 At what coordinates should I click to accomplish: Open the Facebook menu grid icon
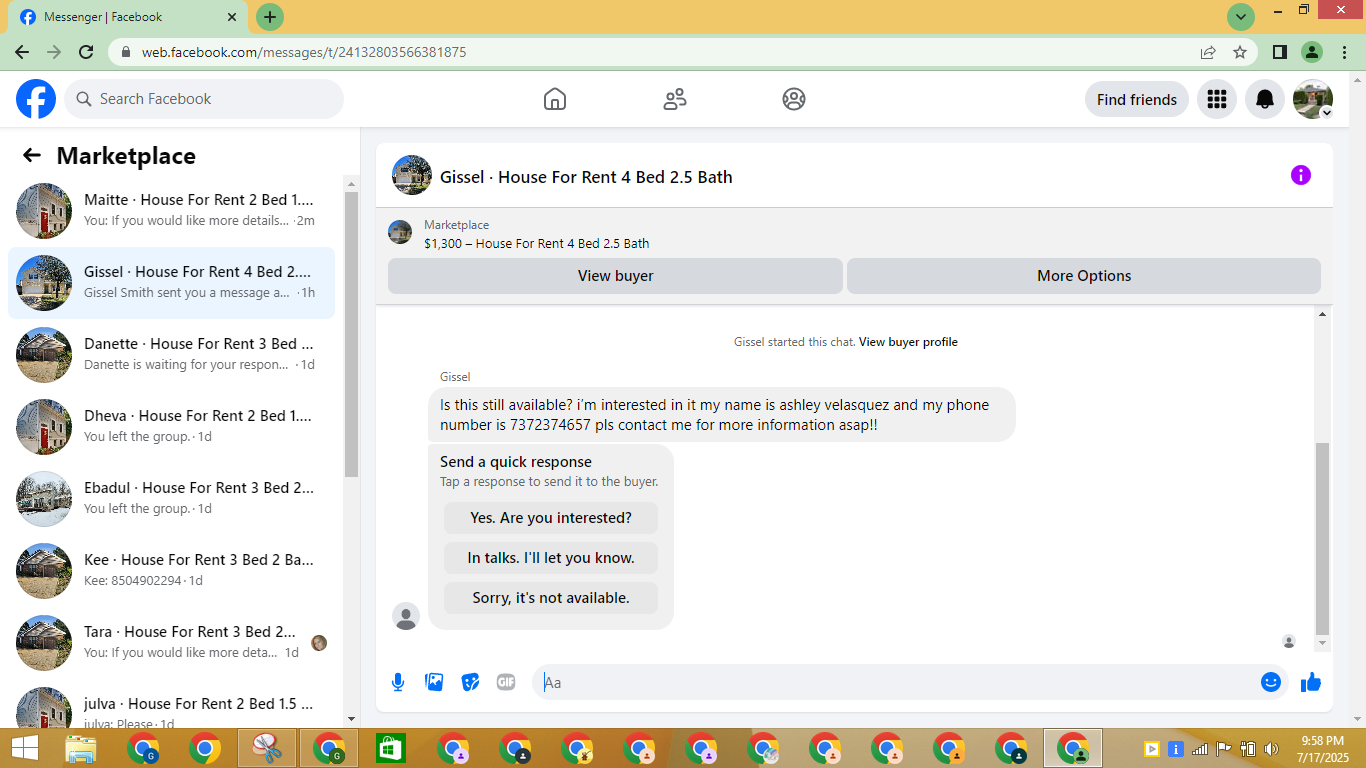coord(1217,99)
